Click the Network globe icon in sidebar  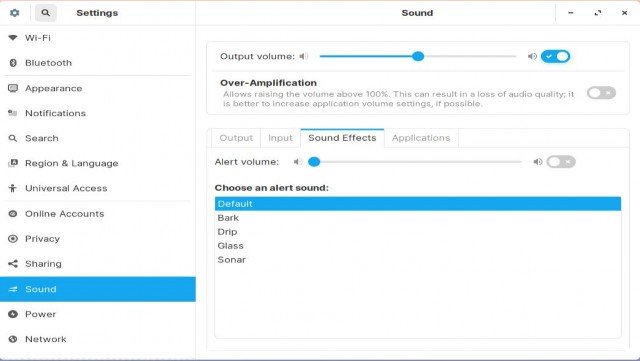[x=13, y=339]
